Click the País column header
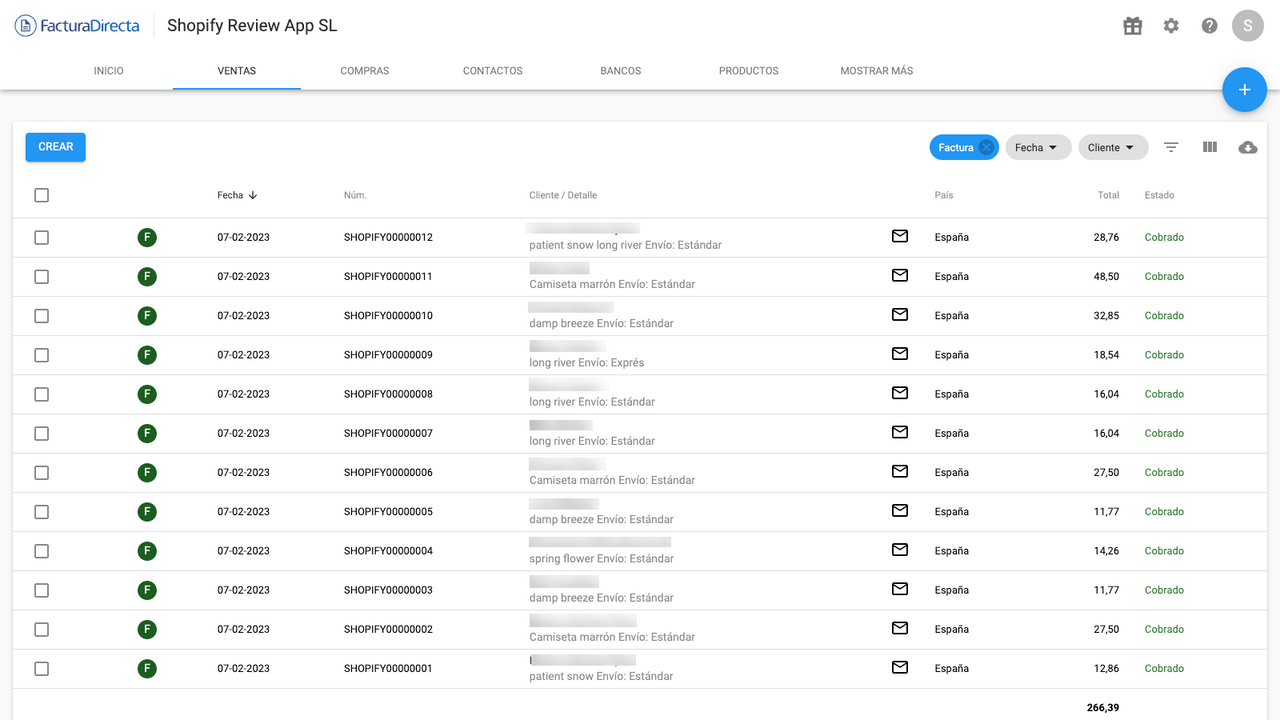Viewport: 1280px width, 720px height. 944,195
